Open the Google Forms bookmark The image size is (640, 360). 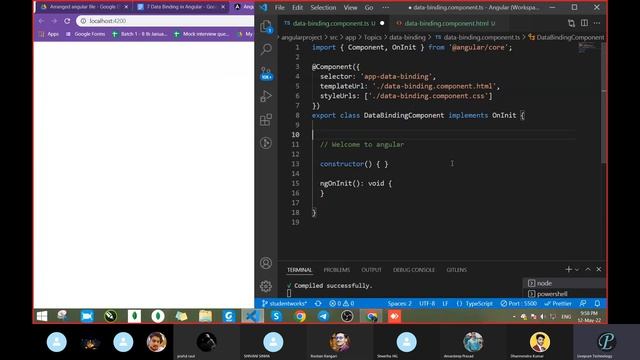(x=85, y=34)
